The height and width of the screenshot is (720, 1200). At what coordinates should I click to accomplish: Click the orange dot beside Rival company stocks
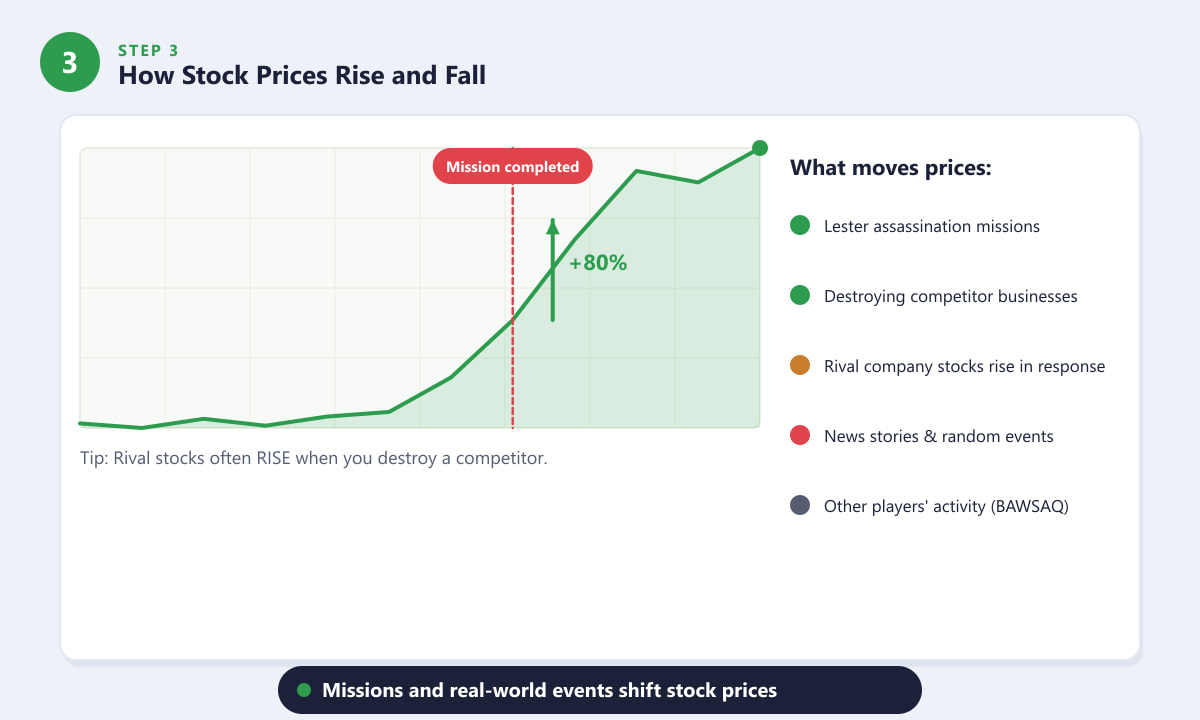click(800, 366)
